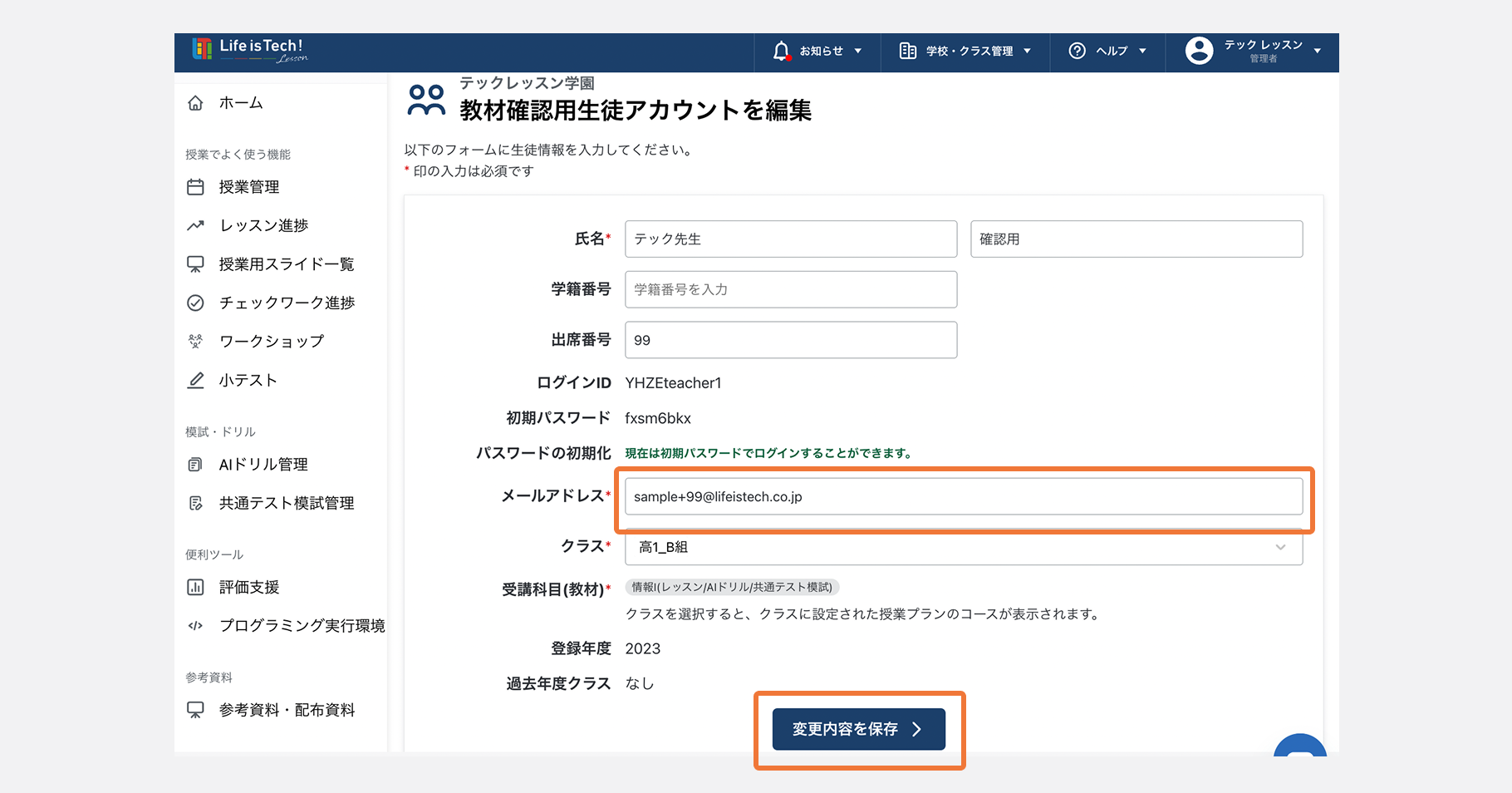Open 授業管理 in sidebar

point(249,187)
